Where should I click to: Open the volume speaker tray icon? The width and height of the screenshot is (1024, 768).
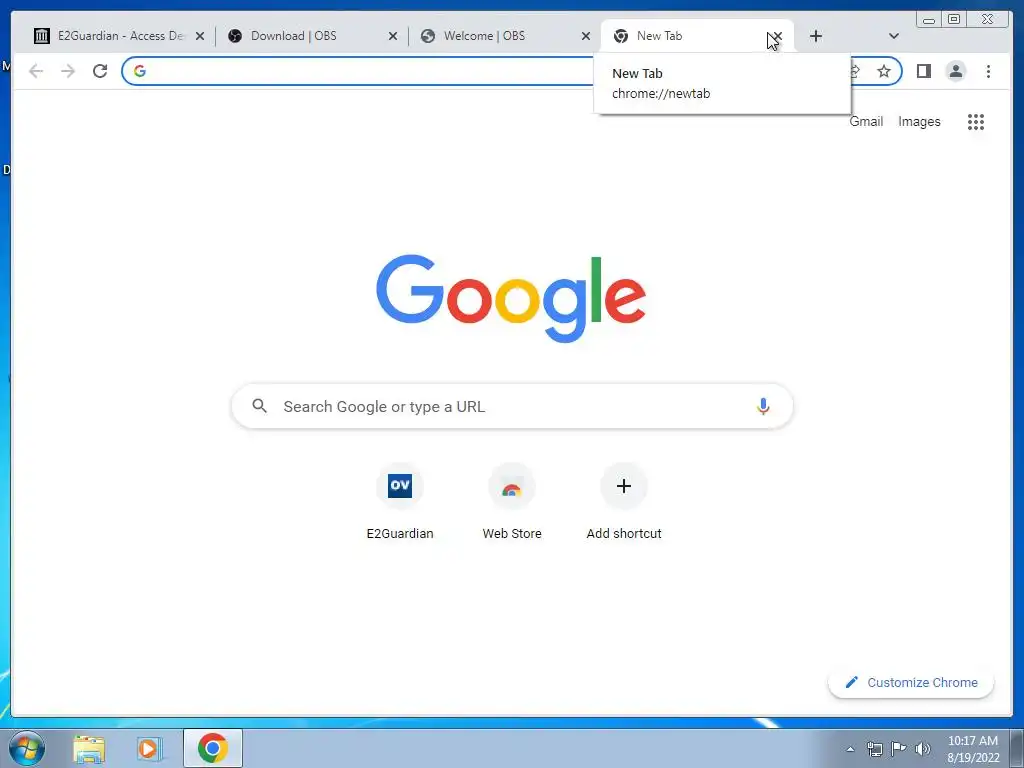tap(922, 748)
